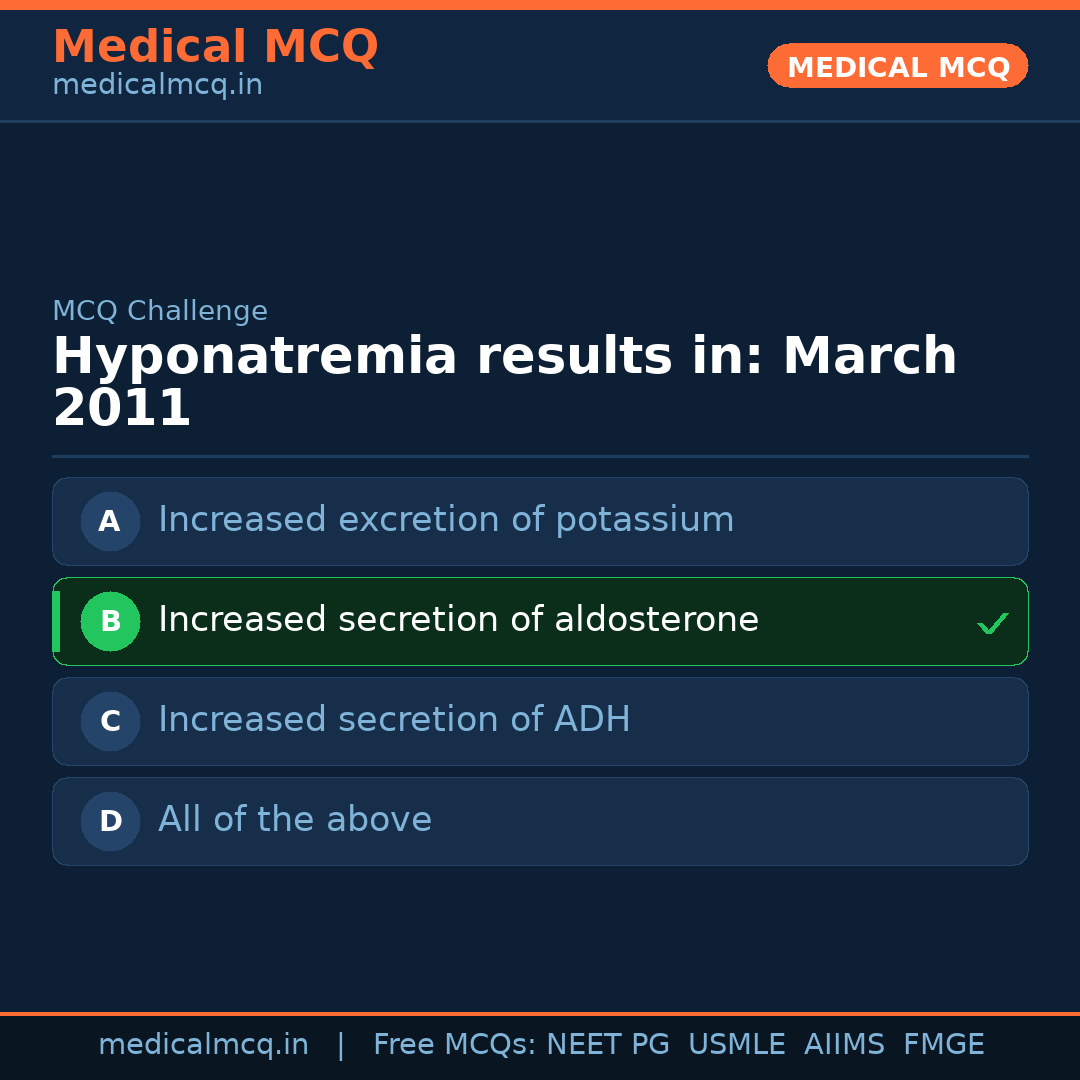Visit medicalmcq.in link under the header title
The width and height of the screenshot is (1080, 1080).
[x=157, y=86]
